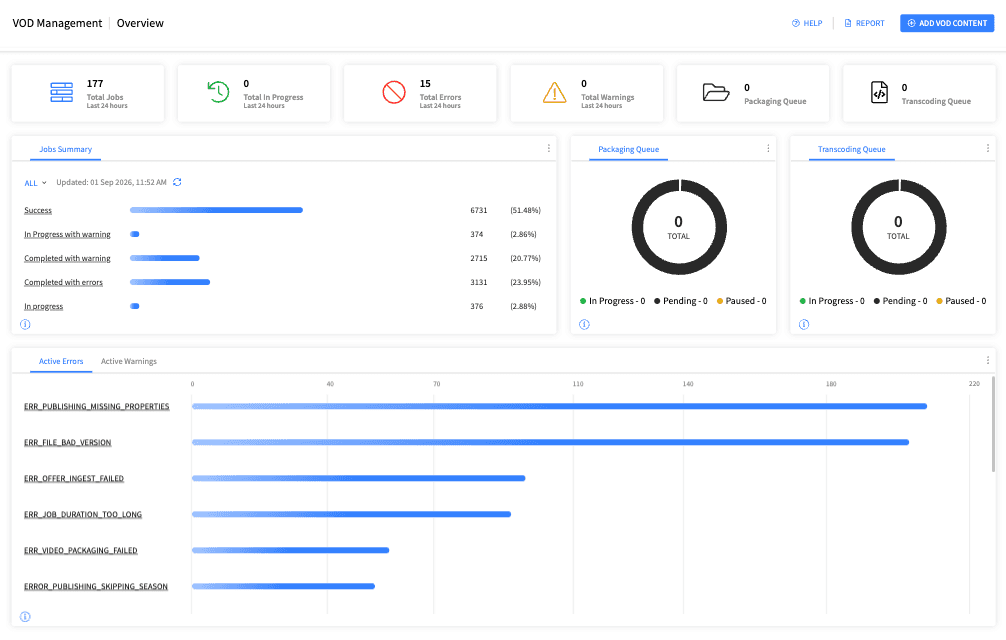
Task: Click the HELP link
Action: pos(807,23)
